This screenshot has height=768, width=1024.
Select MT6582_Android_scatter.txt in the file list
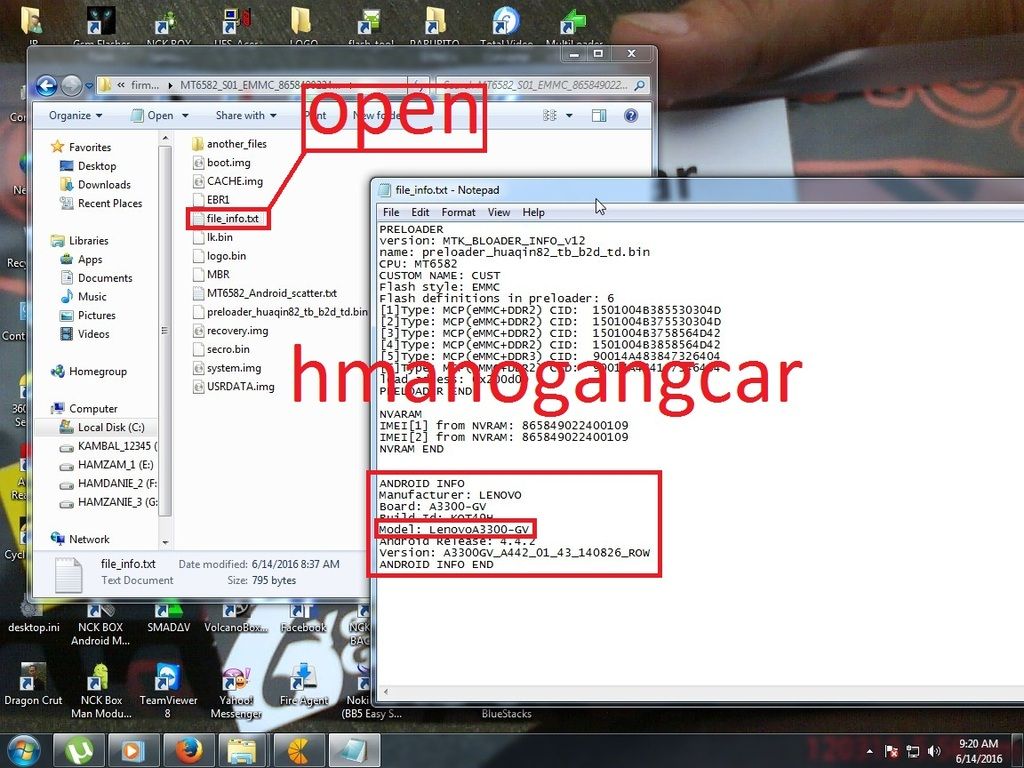[271, 293]
